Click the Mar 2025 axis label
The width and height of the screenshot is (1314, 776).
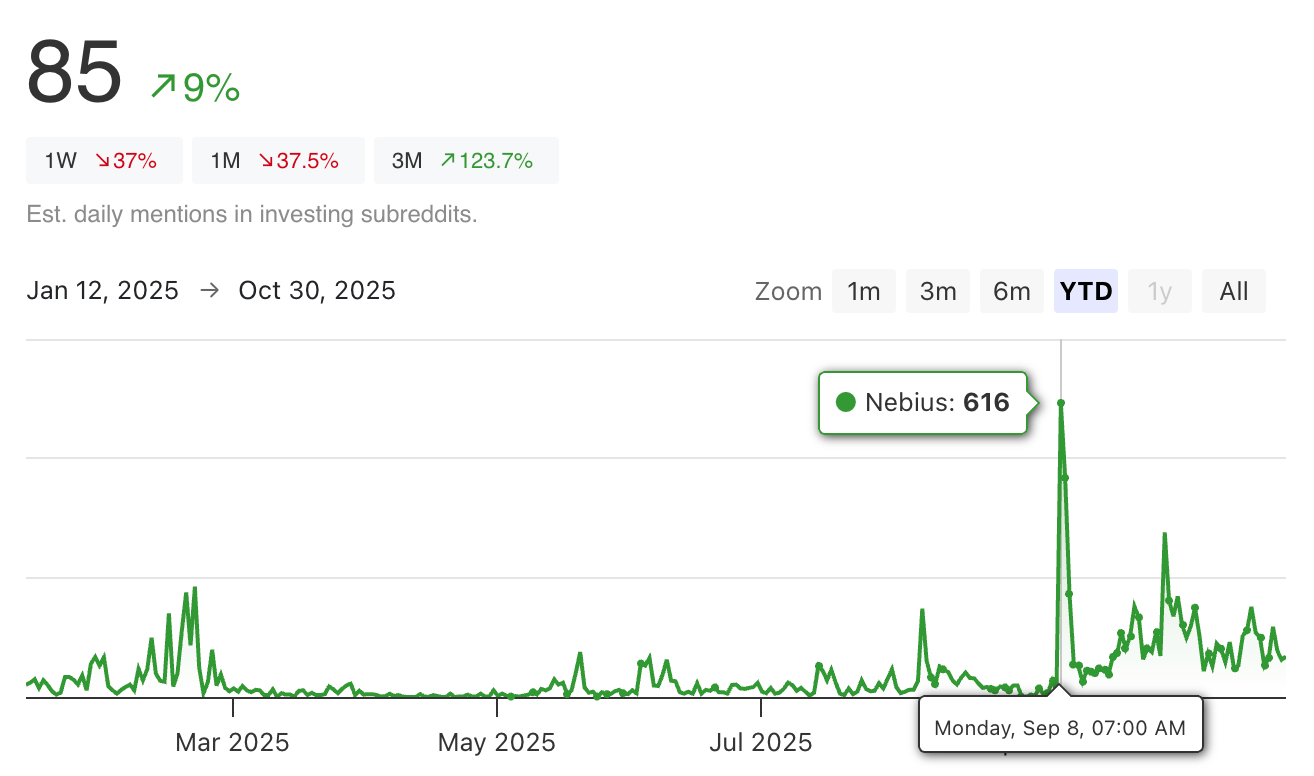232,743
